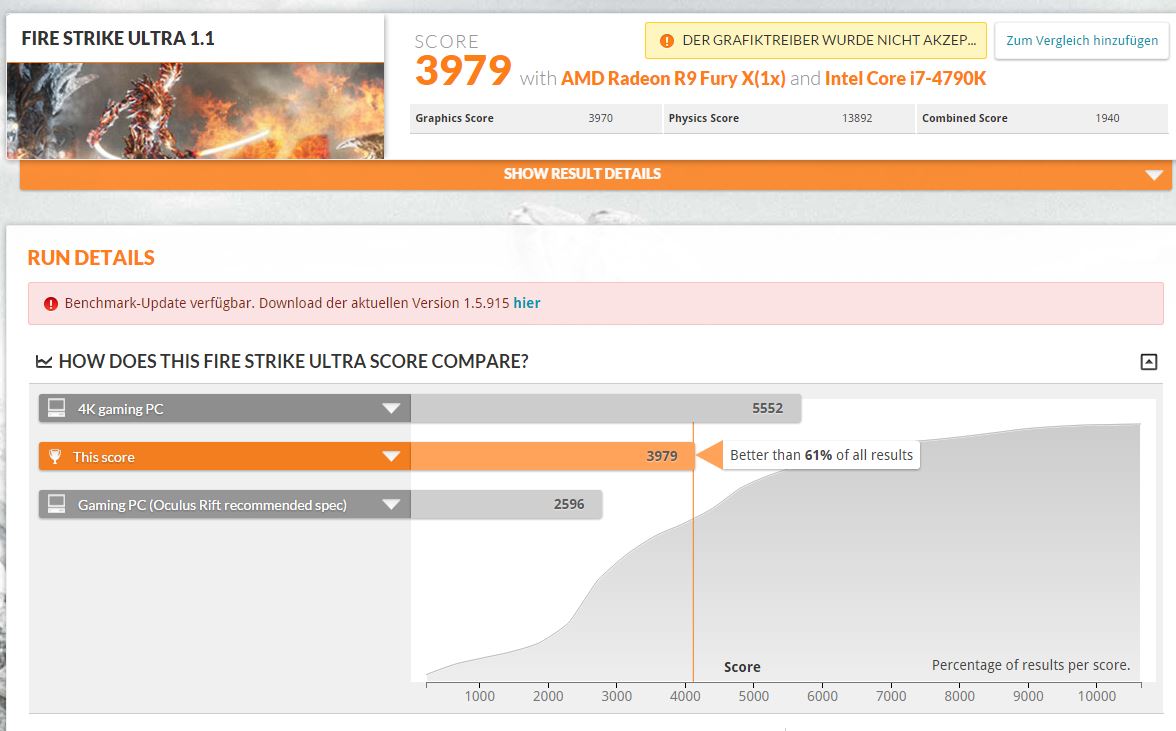Click the 4000 tick label on chart axis
This screenshot has width=1176, height=731.
click(x=685, y=696)
